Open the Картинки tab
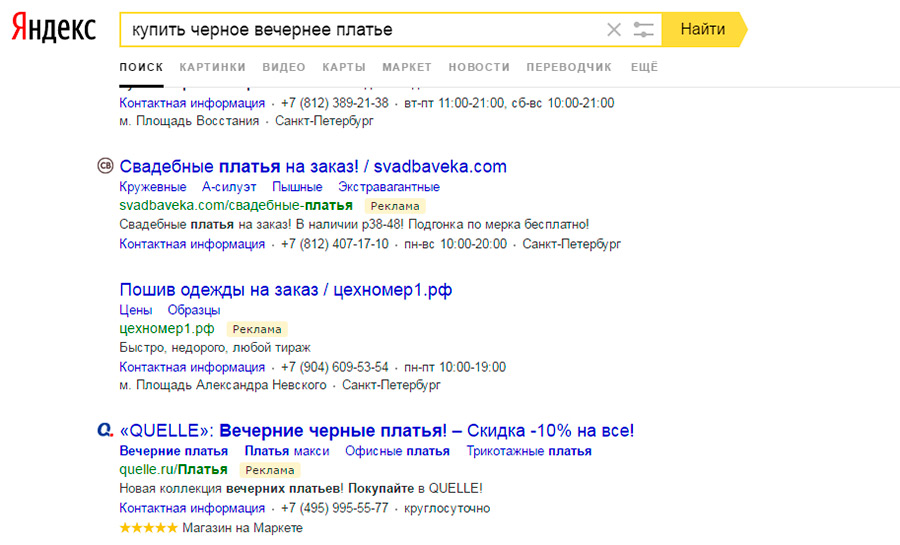The width and height of the screenshot is (900, 545). [x=212, y=67]
